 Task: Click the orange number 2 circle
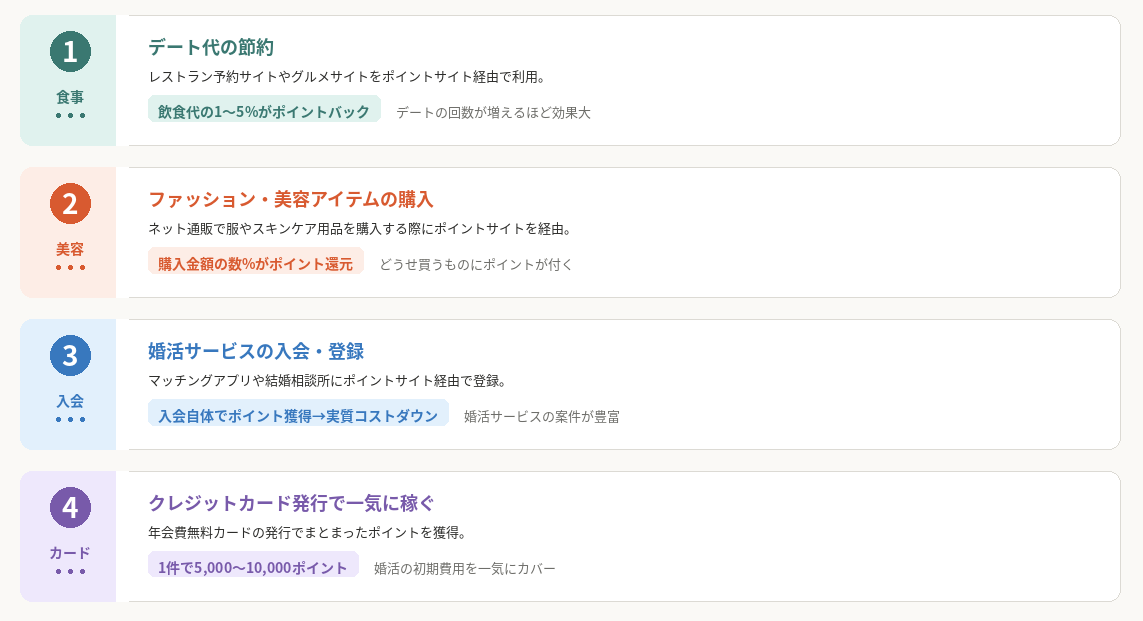point(70,203)
